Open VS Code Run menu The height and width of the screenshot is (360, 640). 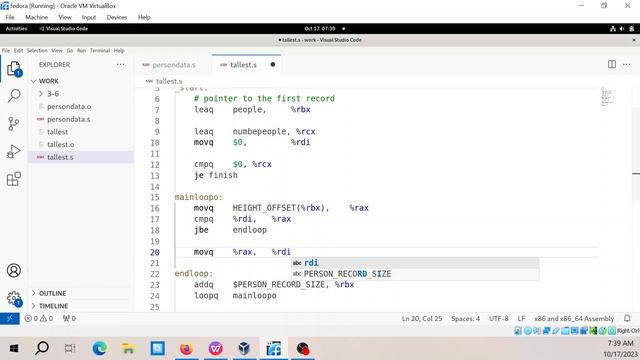(82, 51)
